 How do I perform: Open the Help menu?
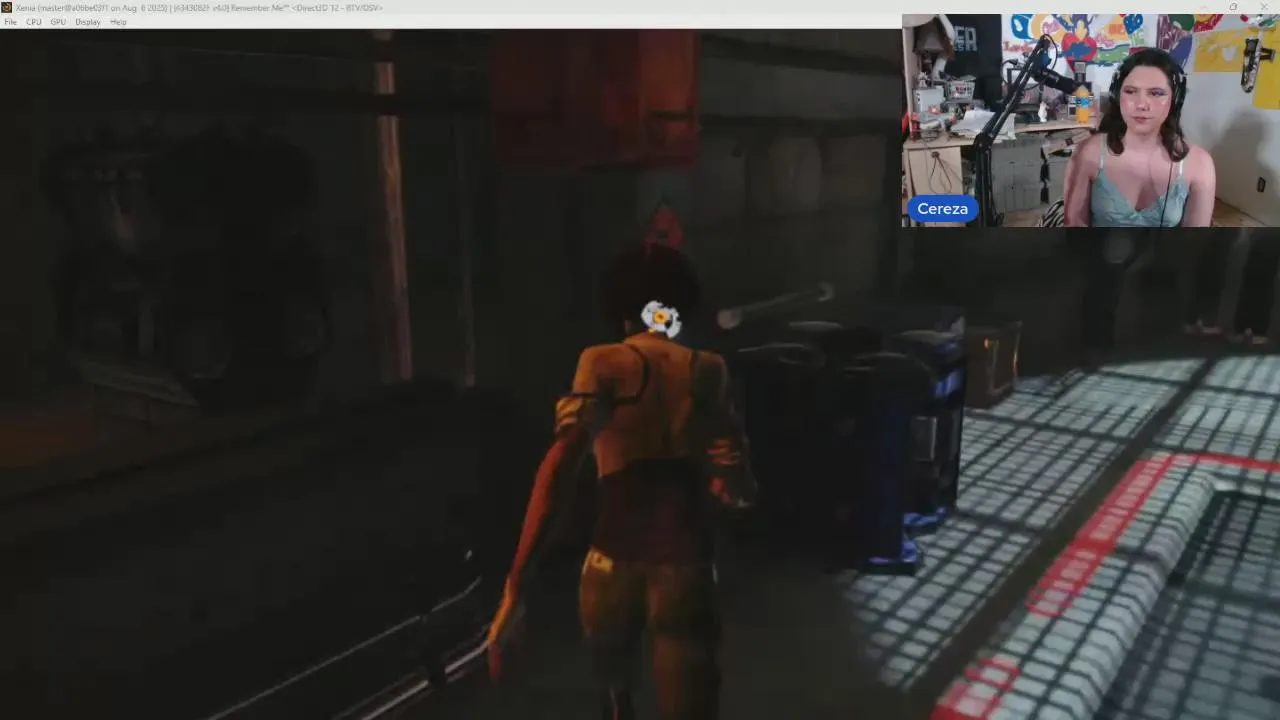(118, 22)
